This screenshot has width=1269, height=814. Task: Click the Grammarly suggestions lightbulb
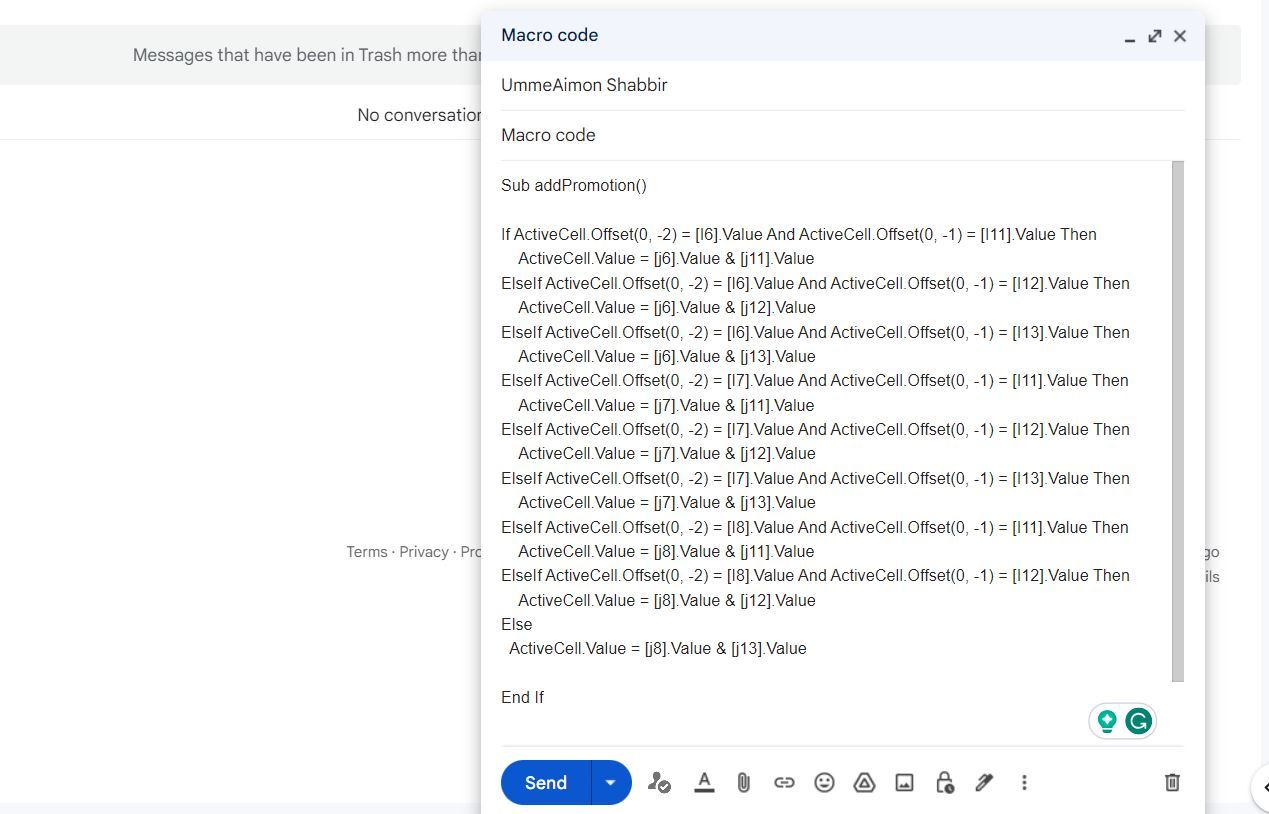(1108, 720)
